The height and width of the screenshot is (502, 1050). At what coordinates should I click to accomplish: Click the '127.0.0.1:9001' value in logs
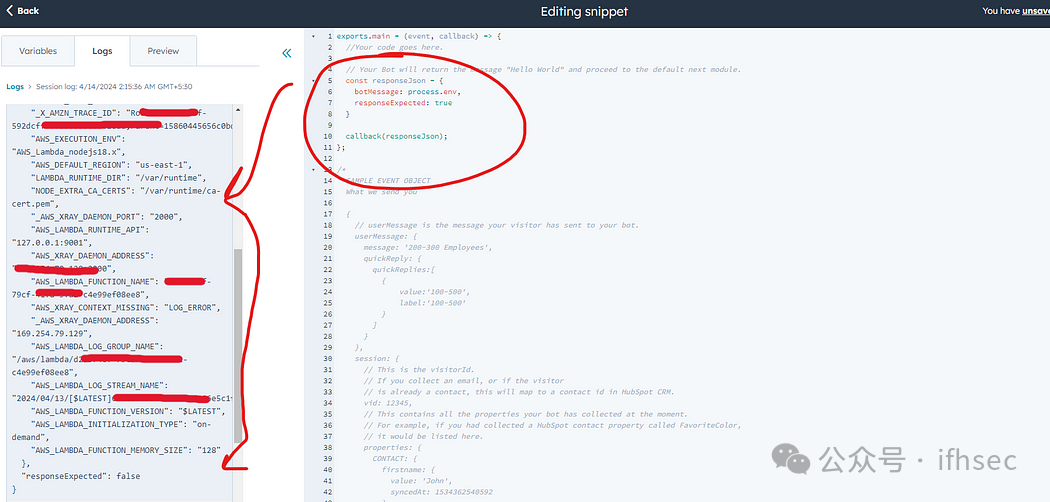point(52,243)
